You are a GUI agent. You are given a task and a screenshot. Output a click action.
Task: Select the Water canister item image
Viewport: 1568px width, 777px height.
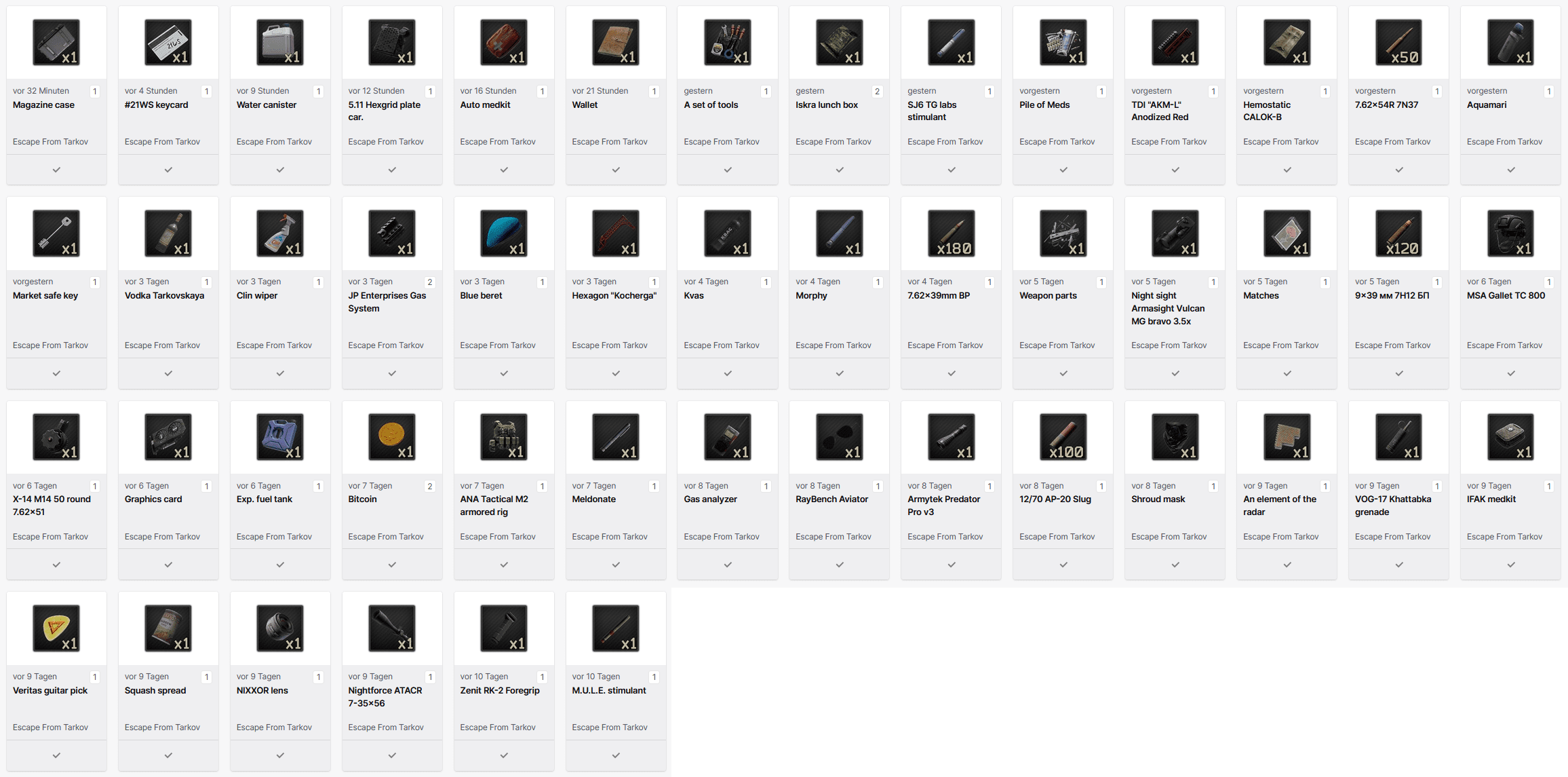pyautogui.click(x=280, y=42)
